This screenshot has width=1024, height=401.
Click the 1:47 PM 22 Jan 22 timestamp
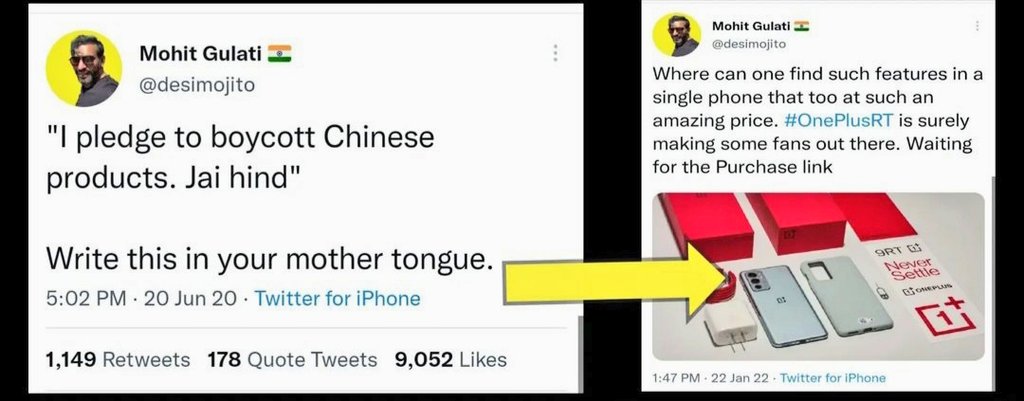click(709, 377)
